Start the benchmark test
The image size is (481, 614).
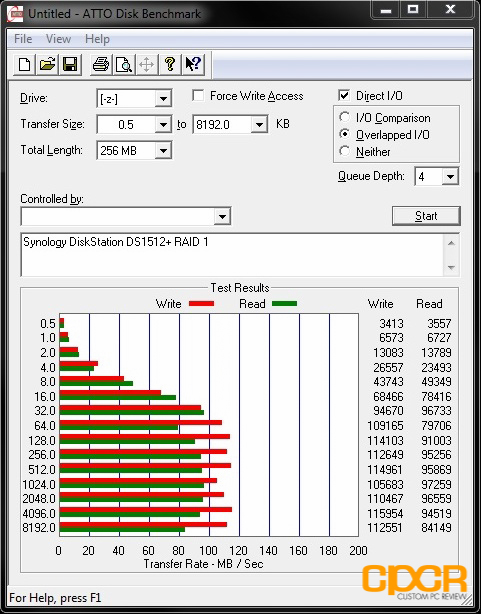[426, 216]
